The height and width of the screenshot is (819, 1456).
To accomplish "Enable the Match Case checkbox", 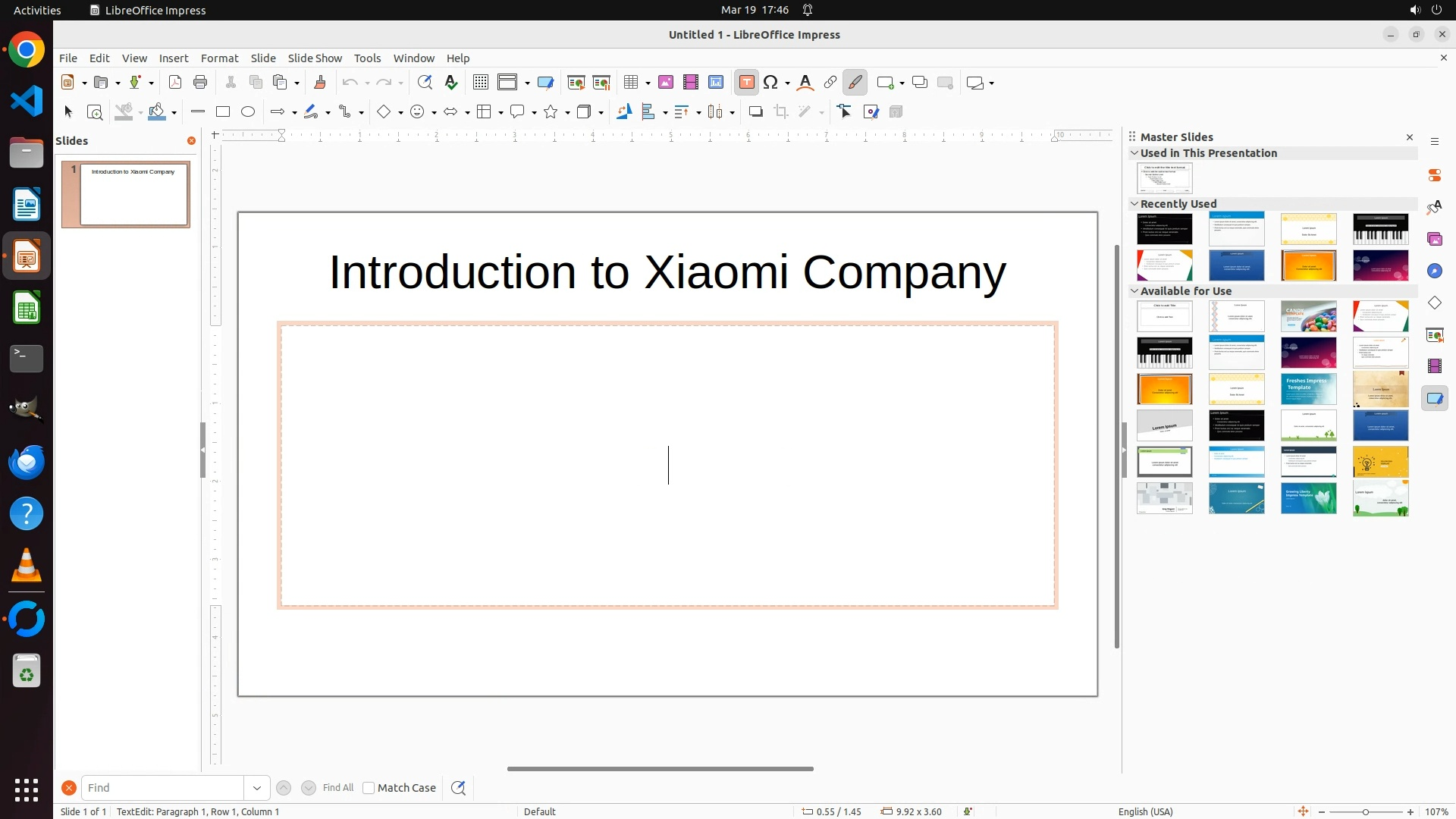I will coord(369,788).
